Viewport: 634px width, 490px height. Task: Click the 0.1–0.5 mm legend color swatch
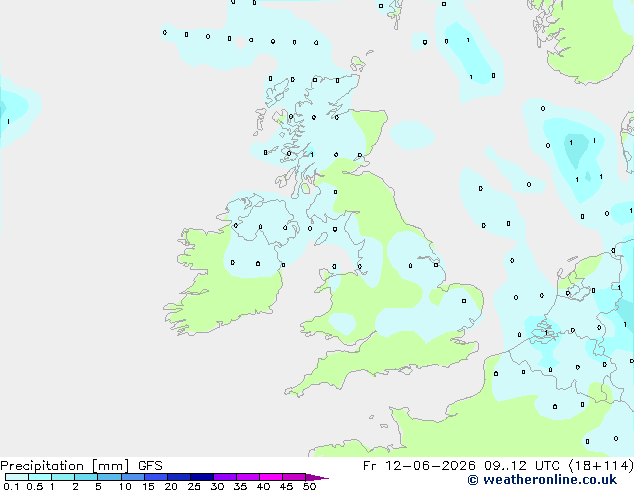tap(17, 477)
